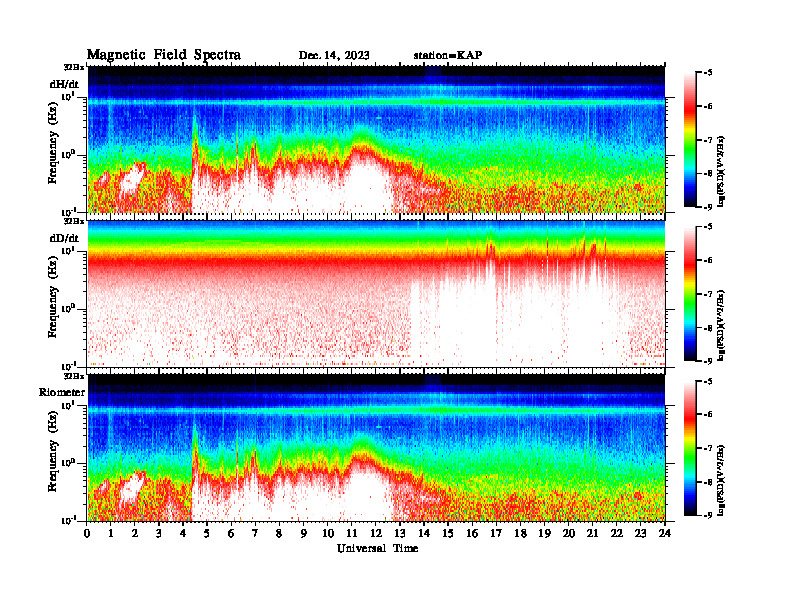792x612 pixels.
Task: Click inside the dH/dt spectrogram plot
Action: point(376,139)
